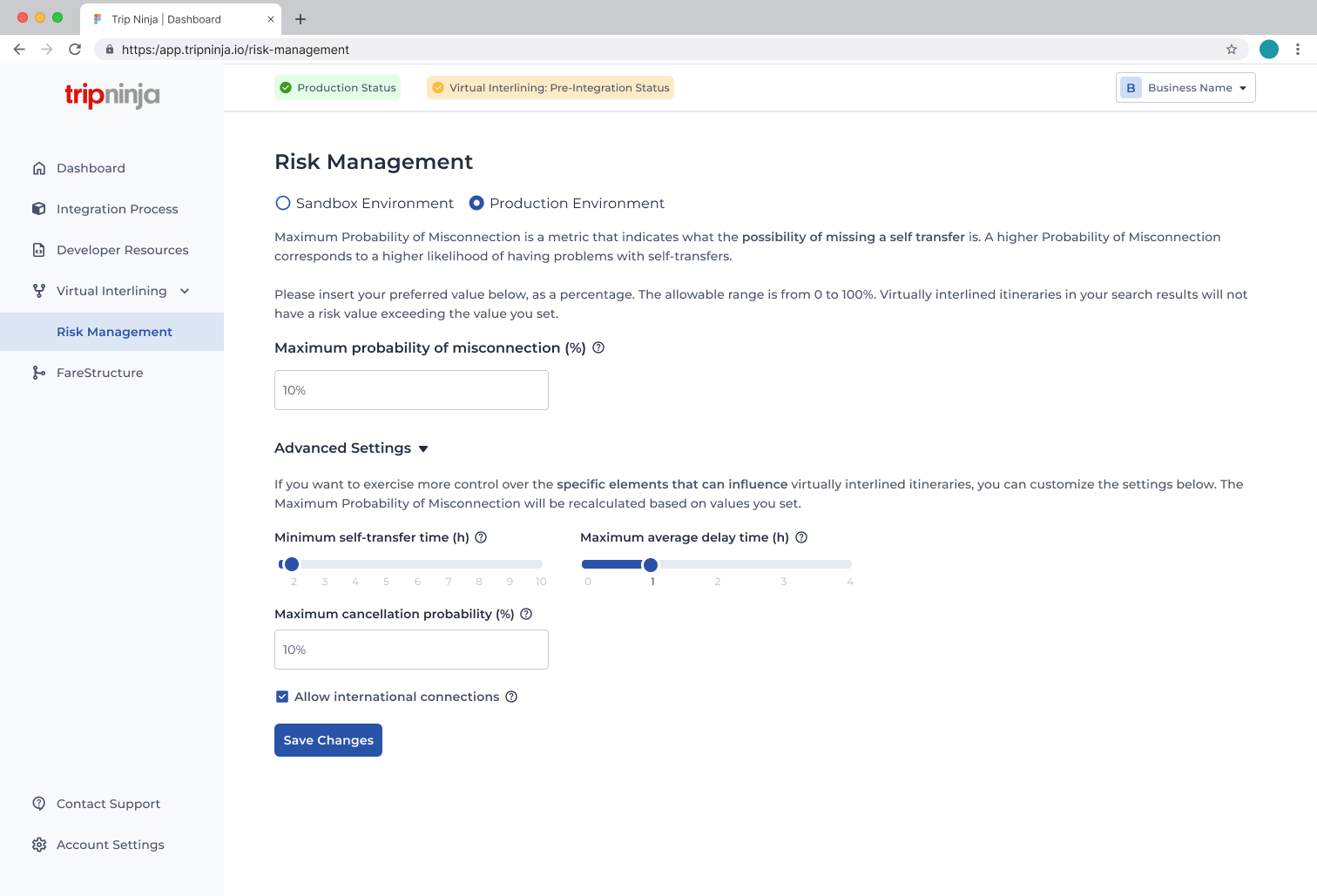The width and height of the screenshot is (1317, 896).
Task: Click the Save Changes button
Action: click(328, 739)
